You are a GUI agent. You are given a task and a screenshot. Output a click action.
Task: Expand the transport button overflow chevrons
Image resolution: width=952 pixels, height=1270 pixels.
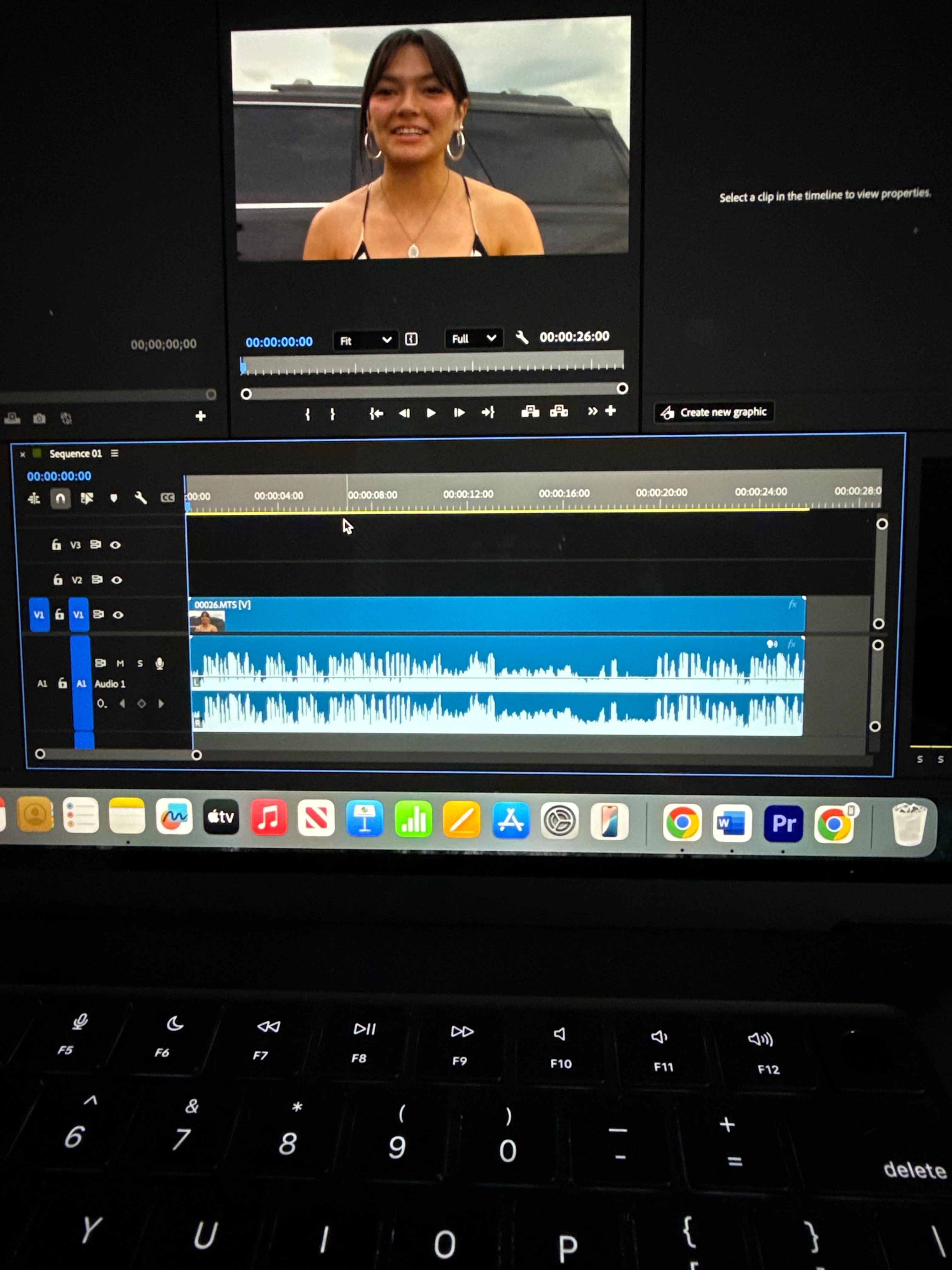pos(592,411)
